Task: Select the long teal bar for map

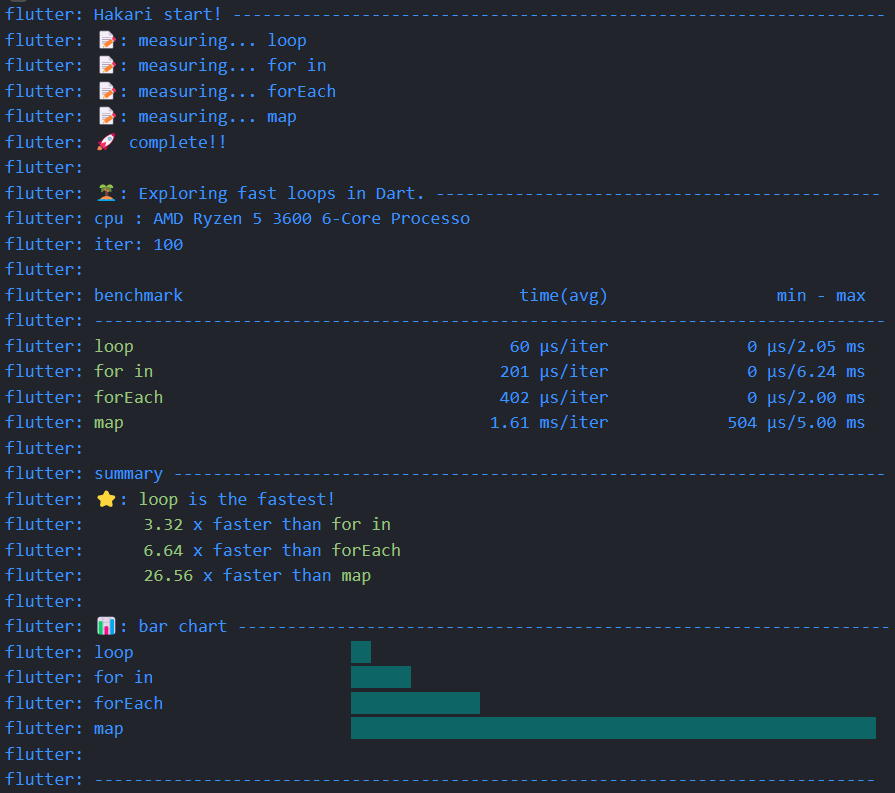Action: click(613, 728)
